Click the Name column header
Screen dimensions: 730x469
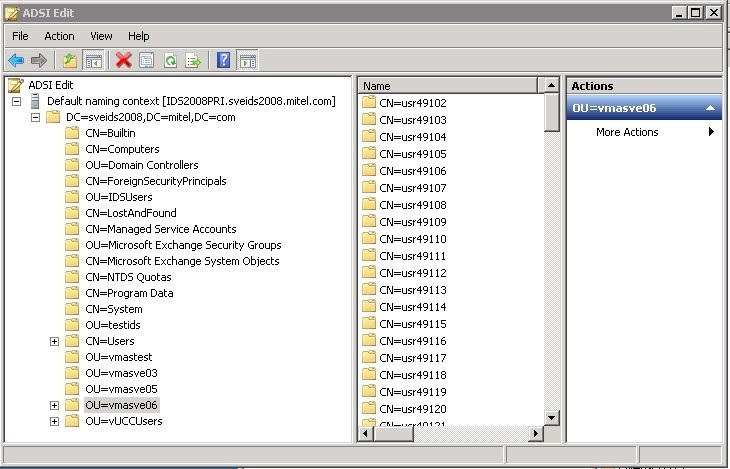coord(448,86)
